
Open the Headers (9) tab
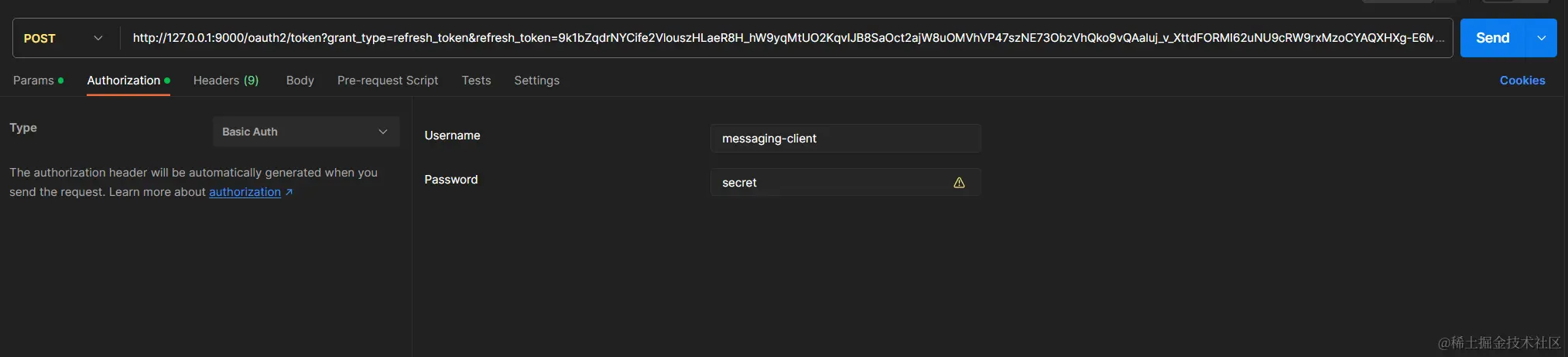(225, 81)
